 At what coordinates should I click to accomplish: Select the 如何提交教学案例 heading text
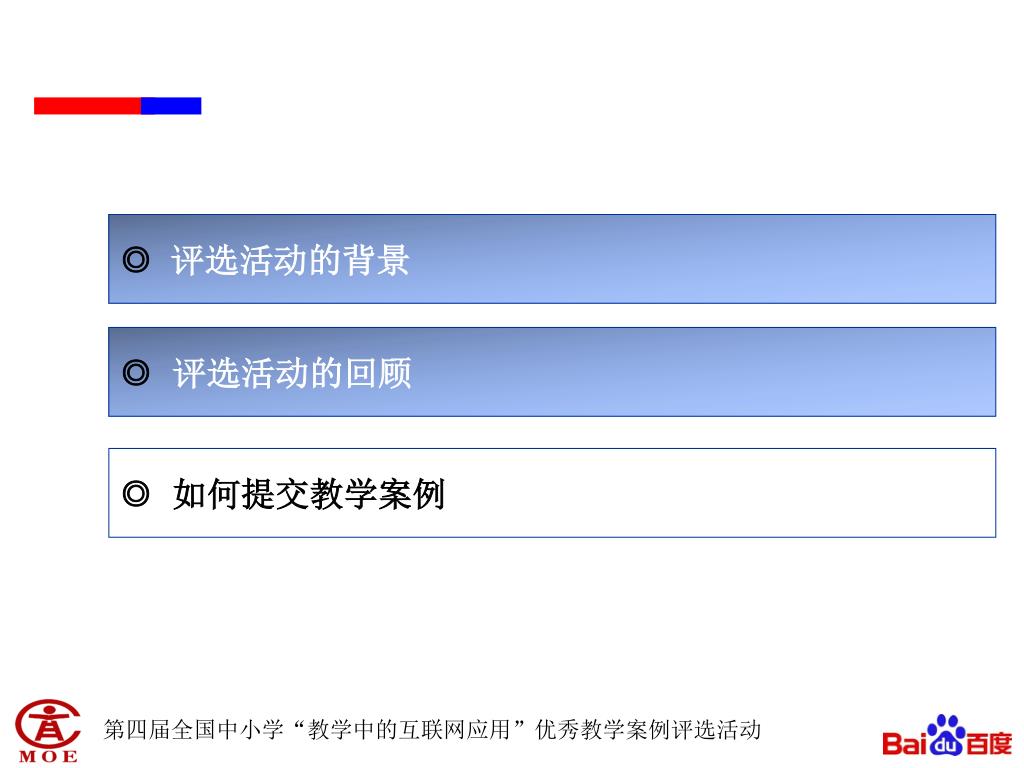tap(308, 494)
